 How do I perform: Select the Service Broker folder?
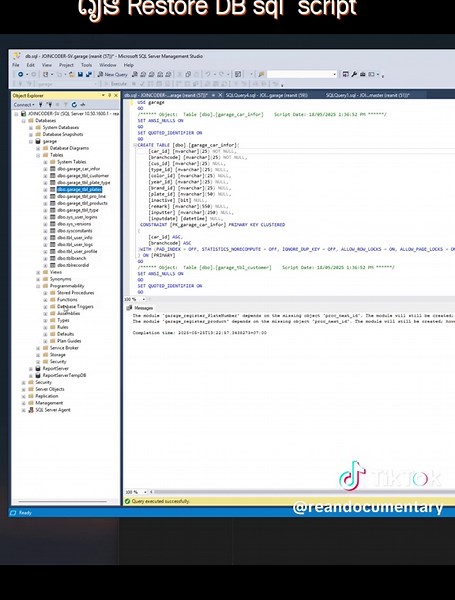click(64, 348)
